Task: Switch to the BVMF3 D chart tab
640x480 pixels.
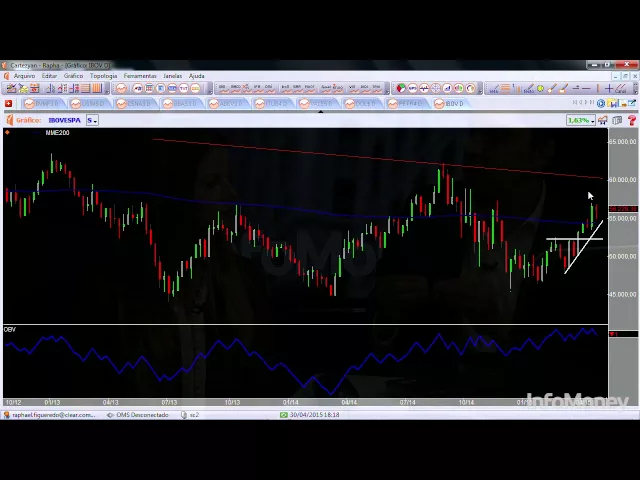Action: [42, 104]
